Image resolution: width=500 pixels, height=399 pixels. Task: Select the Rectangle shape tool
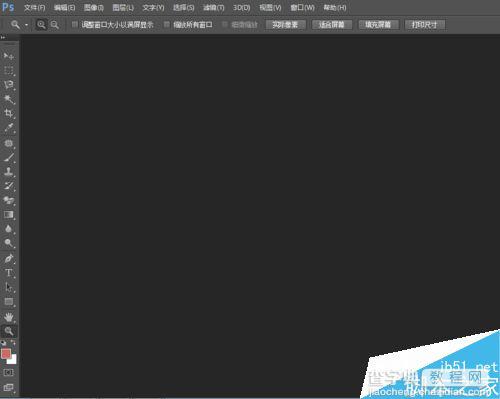(x=9, y=302)
